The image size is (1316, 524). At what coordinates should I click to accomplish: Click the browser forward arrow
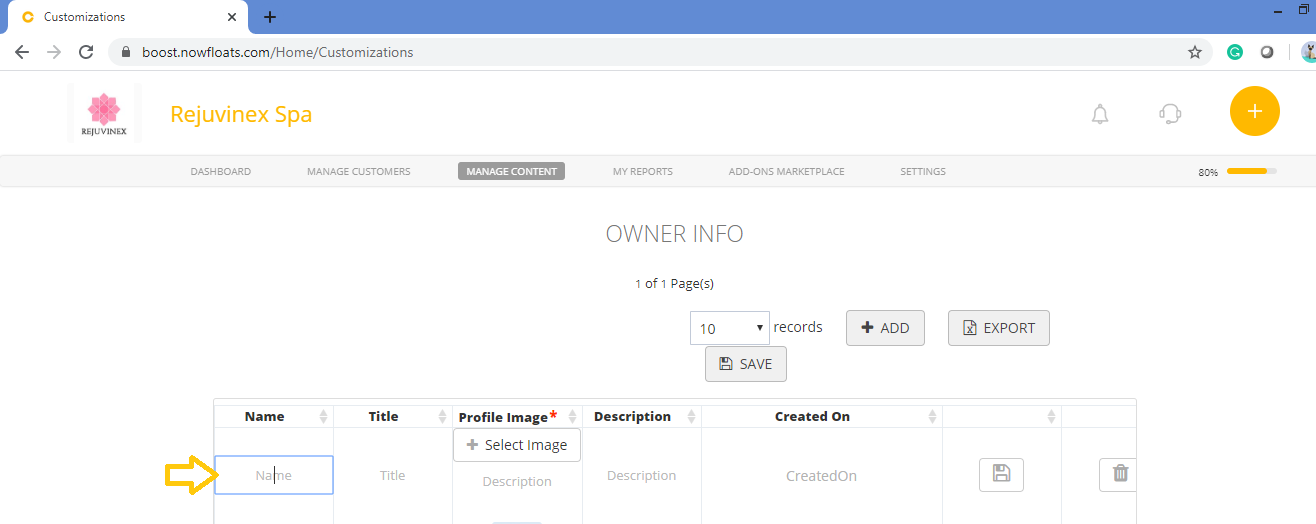[54, 52]
